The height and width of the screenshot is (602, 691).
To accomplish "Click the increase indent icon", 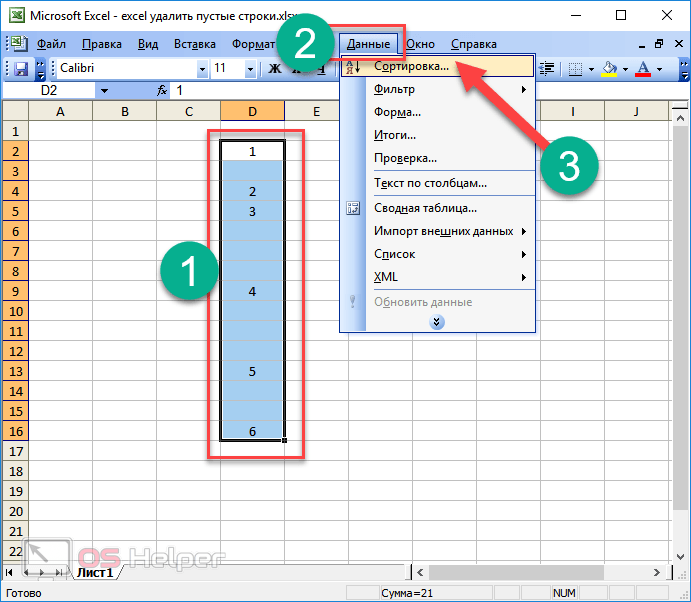I will (x=547, y=69).
